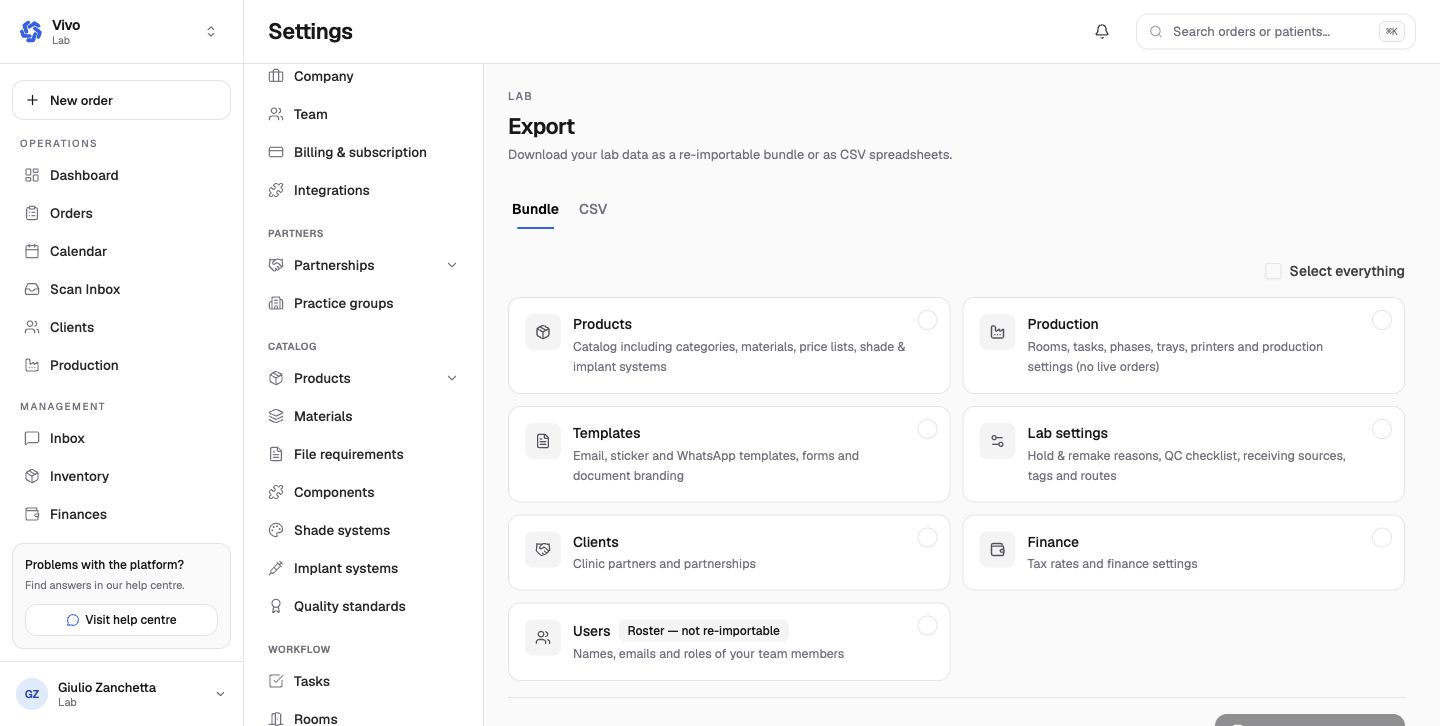The image size is (1440, 726).
Task: Click the Shade systems palette icon
Action: click(276, 530)
